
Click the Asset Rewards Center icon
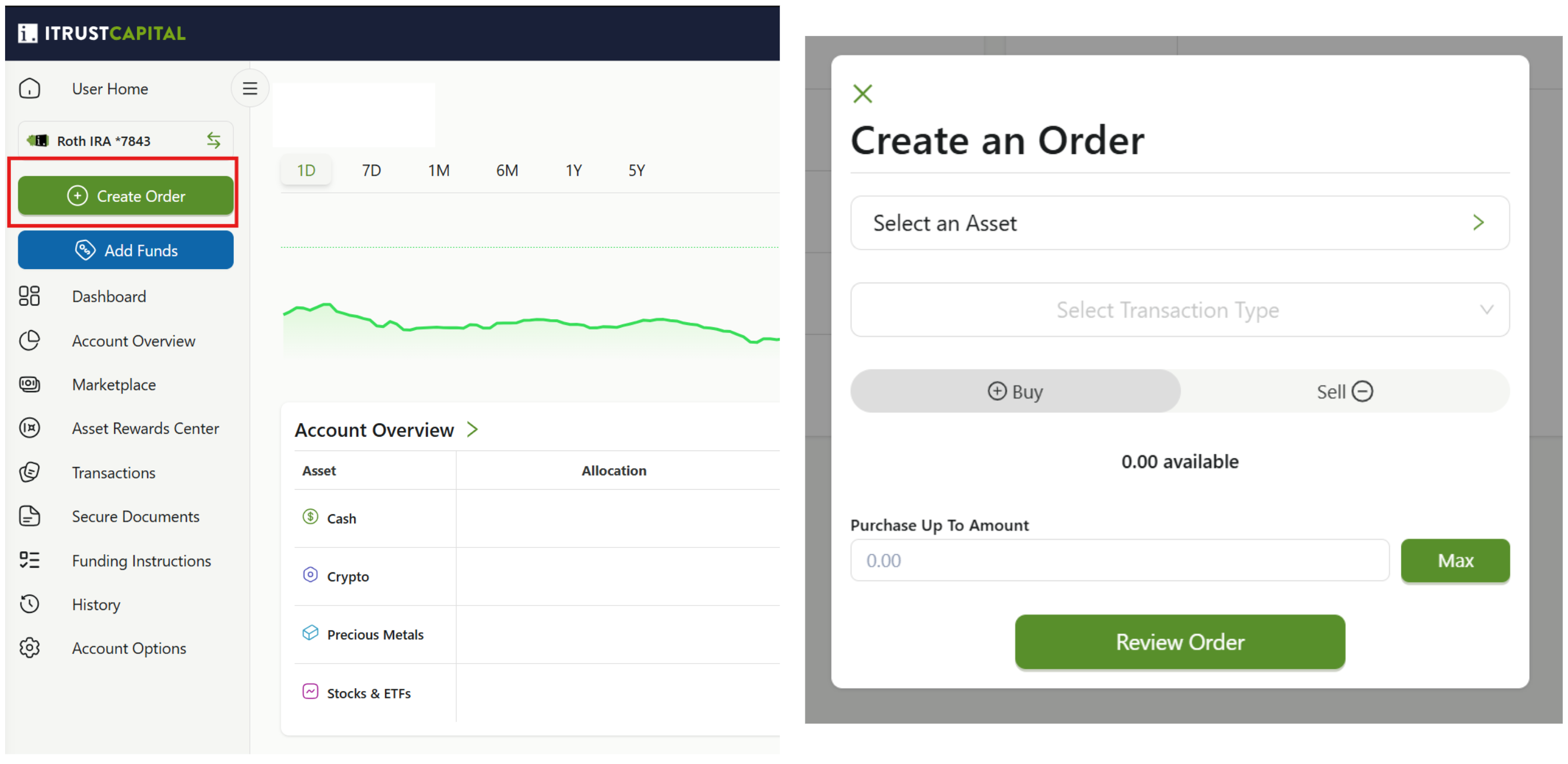click(x=29, y=428)
